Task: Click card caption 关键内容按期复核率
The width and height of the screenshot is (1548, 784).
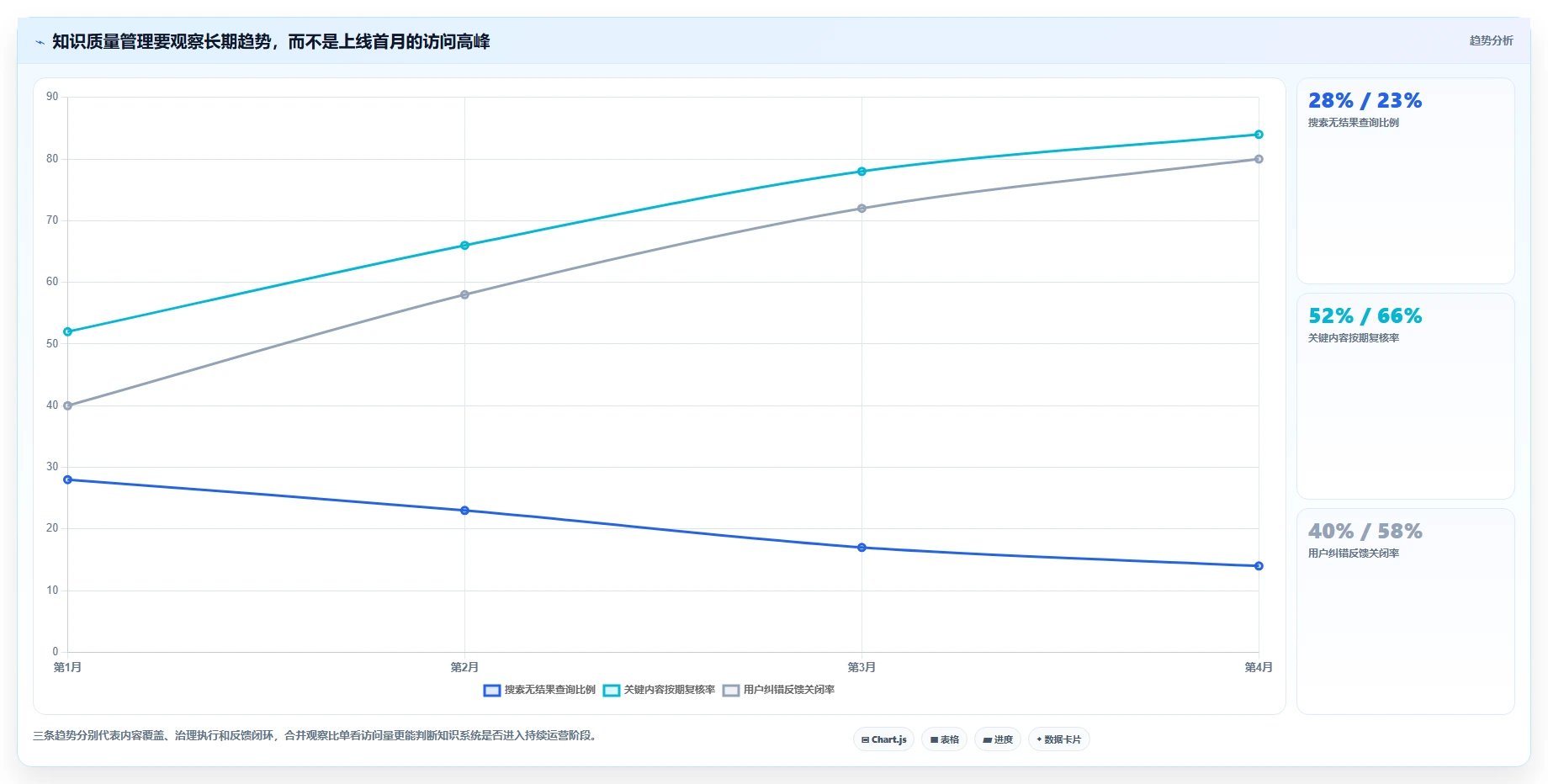Action: pyautogui.click(x=1353, y=338)
